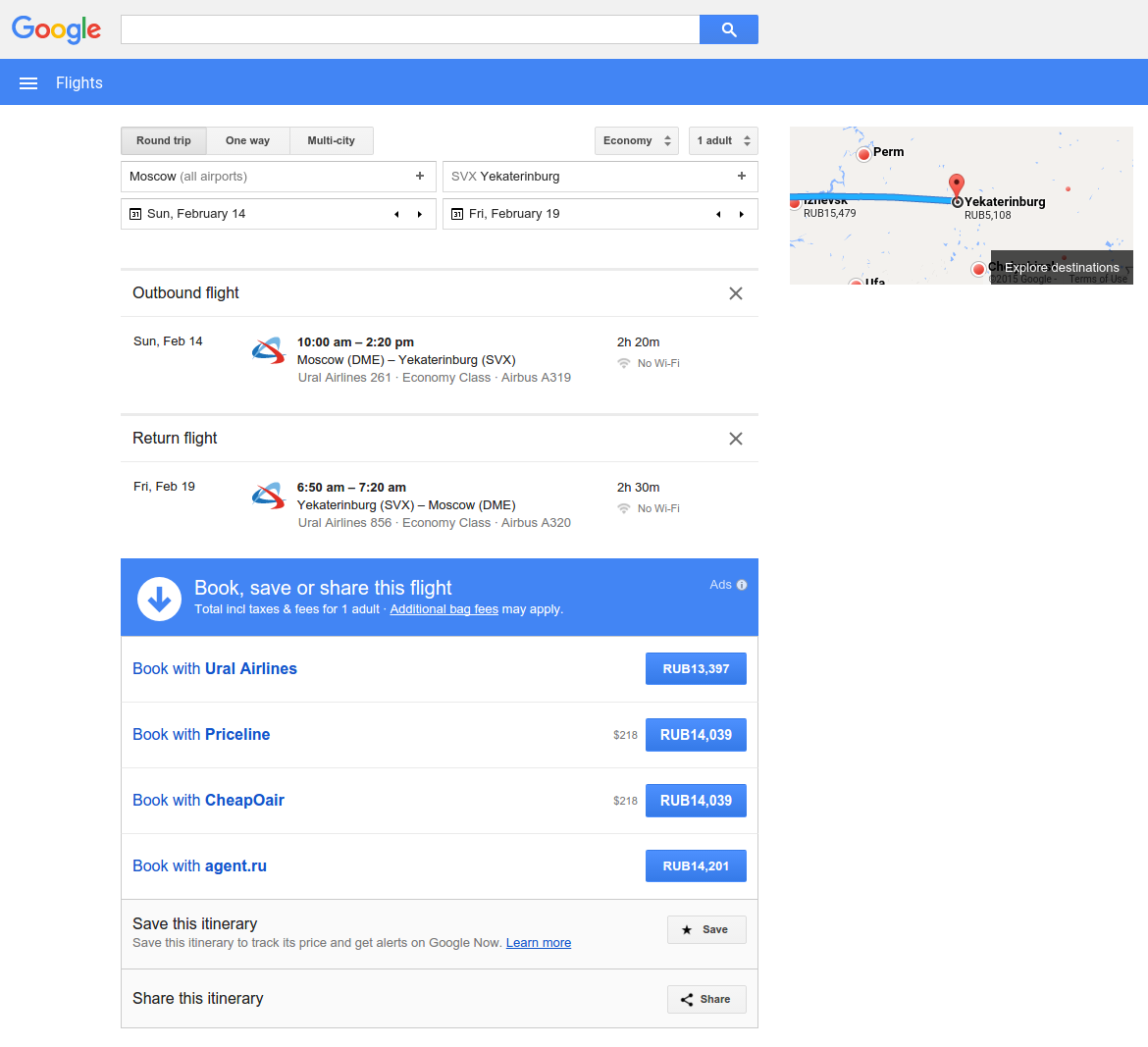Click the plus icon in Yekaterinburg destination field
This screenshot has width=1148, height=1047.
[x=742, y=176]
